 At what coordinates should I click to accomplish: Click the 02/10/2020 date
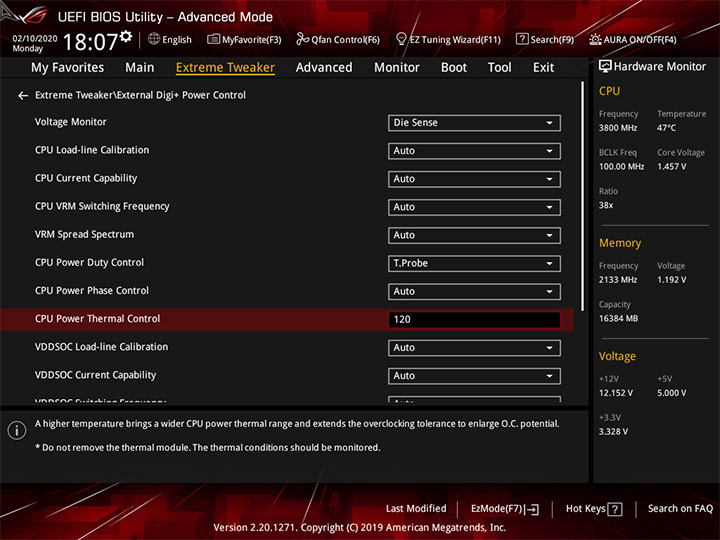click(34, 39)
